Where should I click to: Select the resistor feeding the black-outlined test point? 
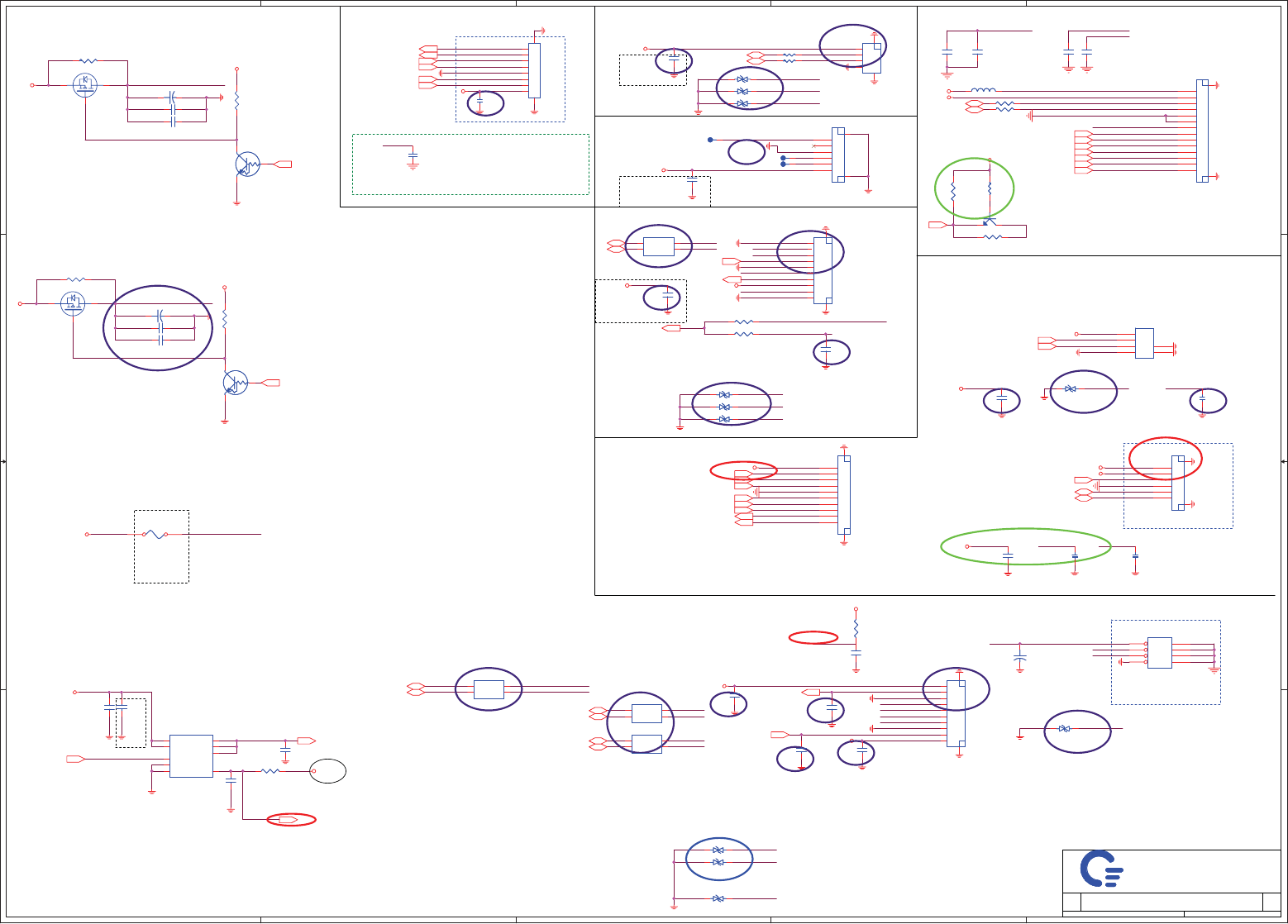[271, 771]
